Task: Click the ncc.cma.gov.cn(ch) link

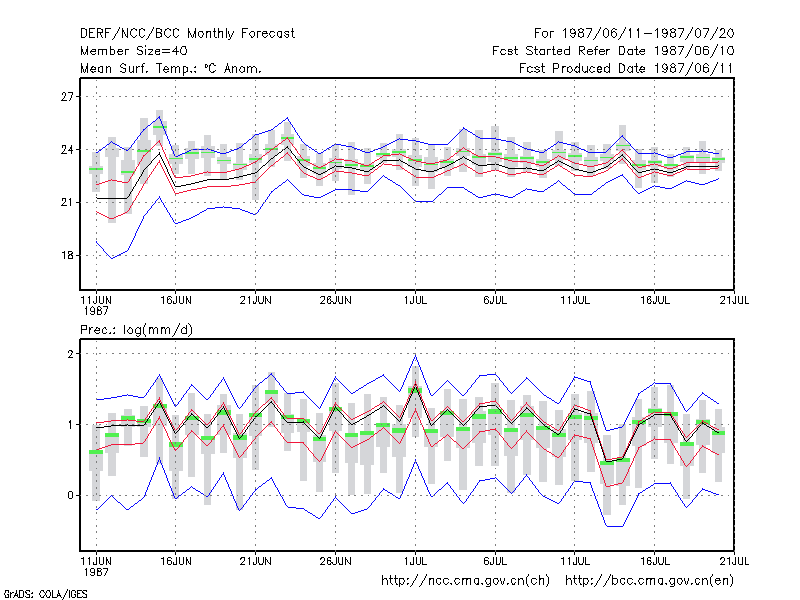Action: [465, 581]
